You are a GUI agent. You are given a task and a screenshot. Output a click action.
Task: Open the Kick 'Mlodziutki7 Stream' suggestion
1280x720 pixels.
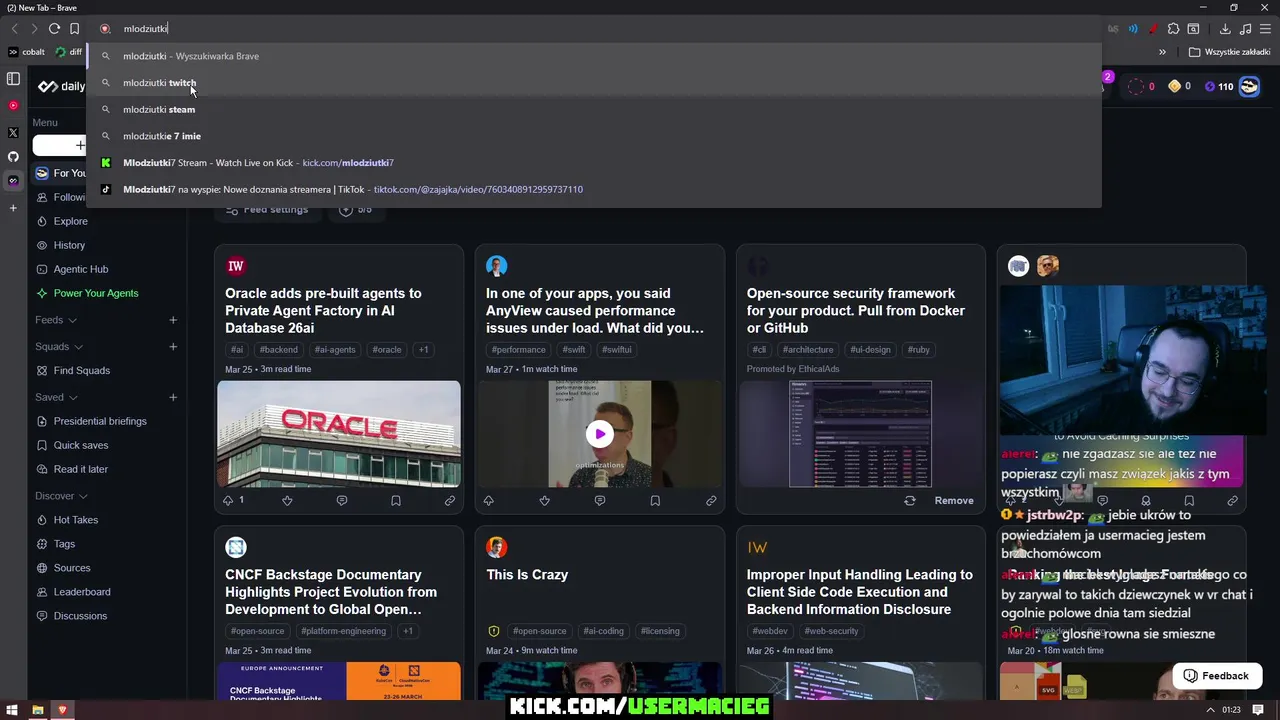click(594, 162)
